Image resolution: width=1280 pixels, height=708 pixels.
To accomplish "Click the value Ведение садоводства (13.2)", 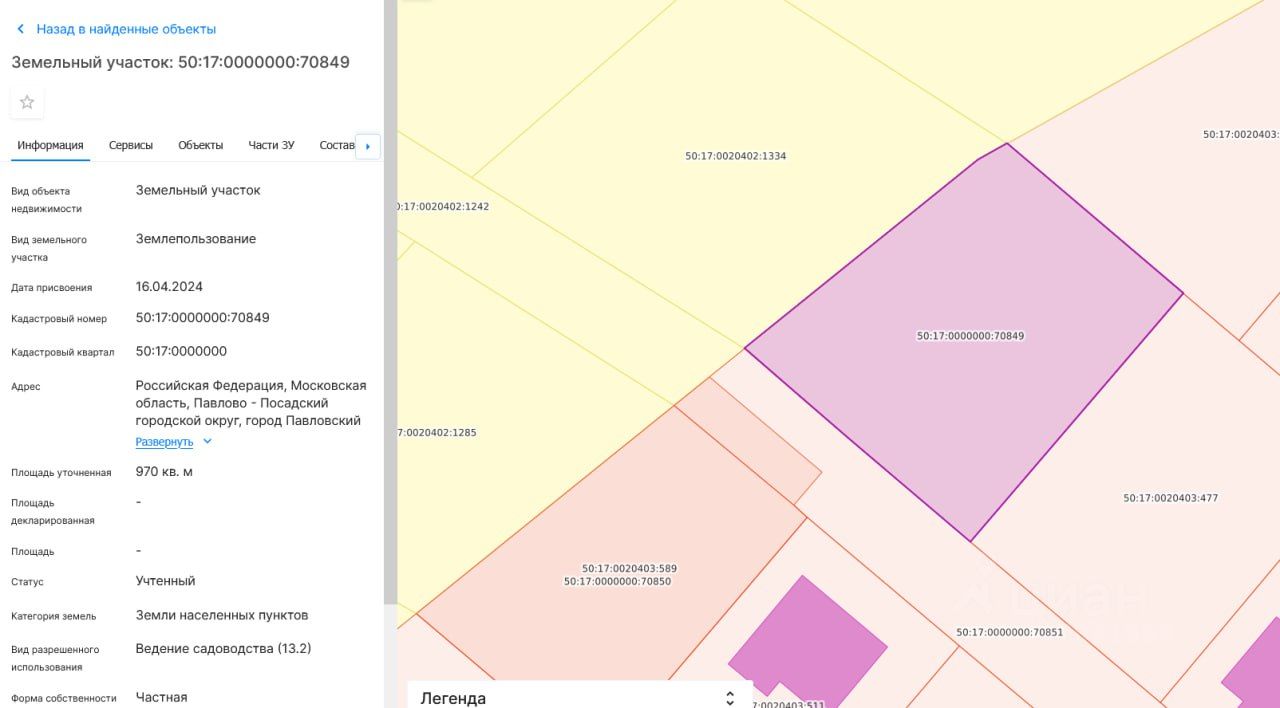I will [x=223, y=649].
